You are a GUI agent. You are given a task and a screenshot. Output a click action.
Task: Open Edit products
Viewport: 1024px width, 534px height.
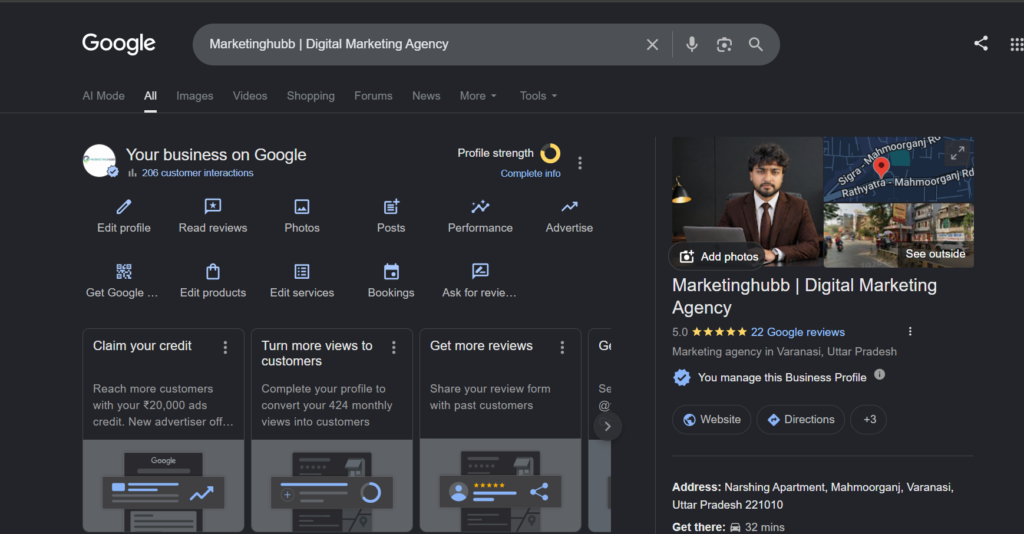click(213, 281)
